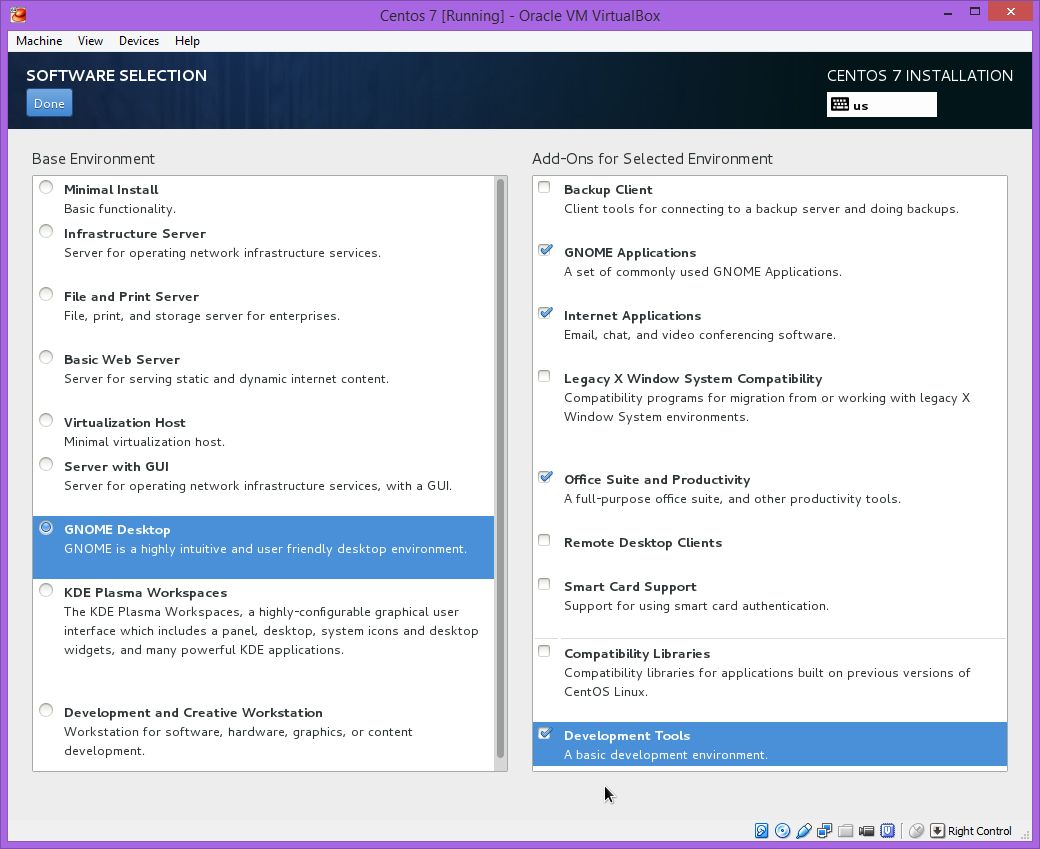This screenshot has height=849, width=1040.
Task: Enable the Compatibility Libraries checkbox
Action: coord(545,651)
